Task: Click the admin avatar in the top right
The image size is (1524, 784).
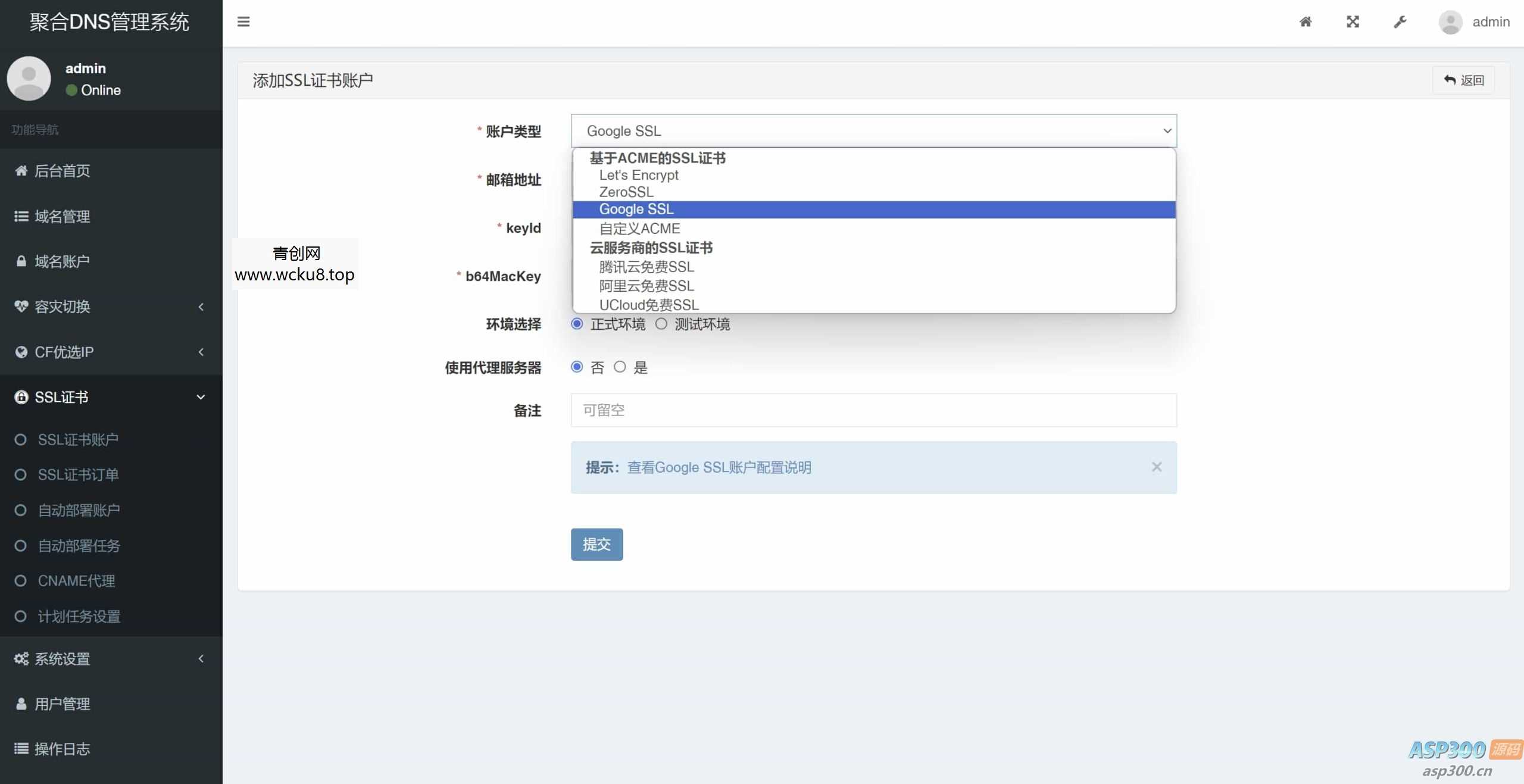Action: pos(1451,21)
